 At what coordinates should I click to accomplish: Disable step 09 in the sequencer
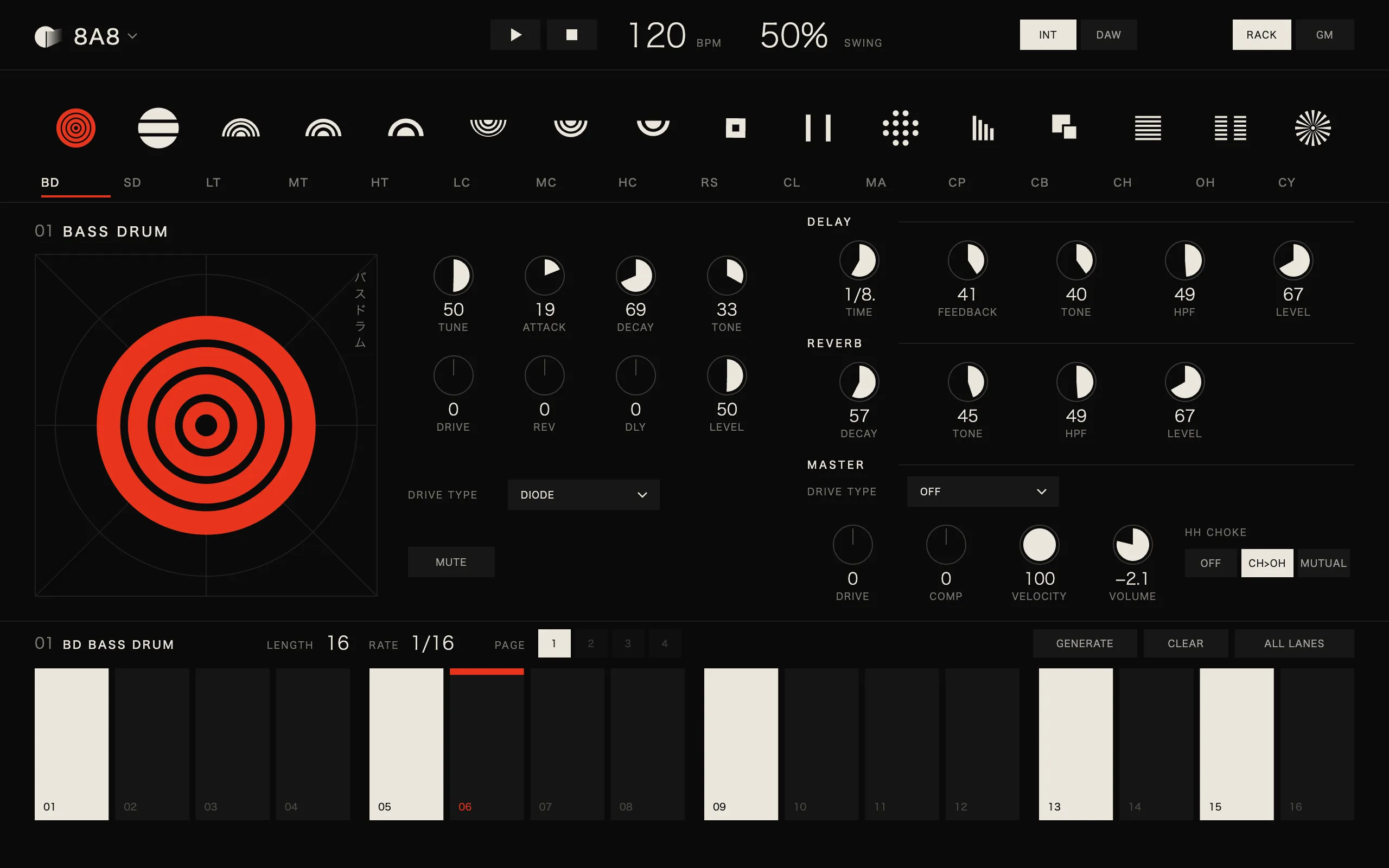[741, 744]
